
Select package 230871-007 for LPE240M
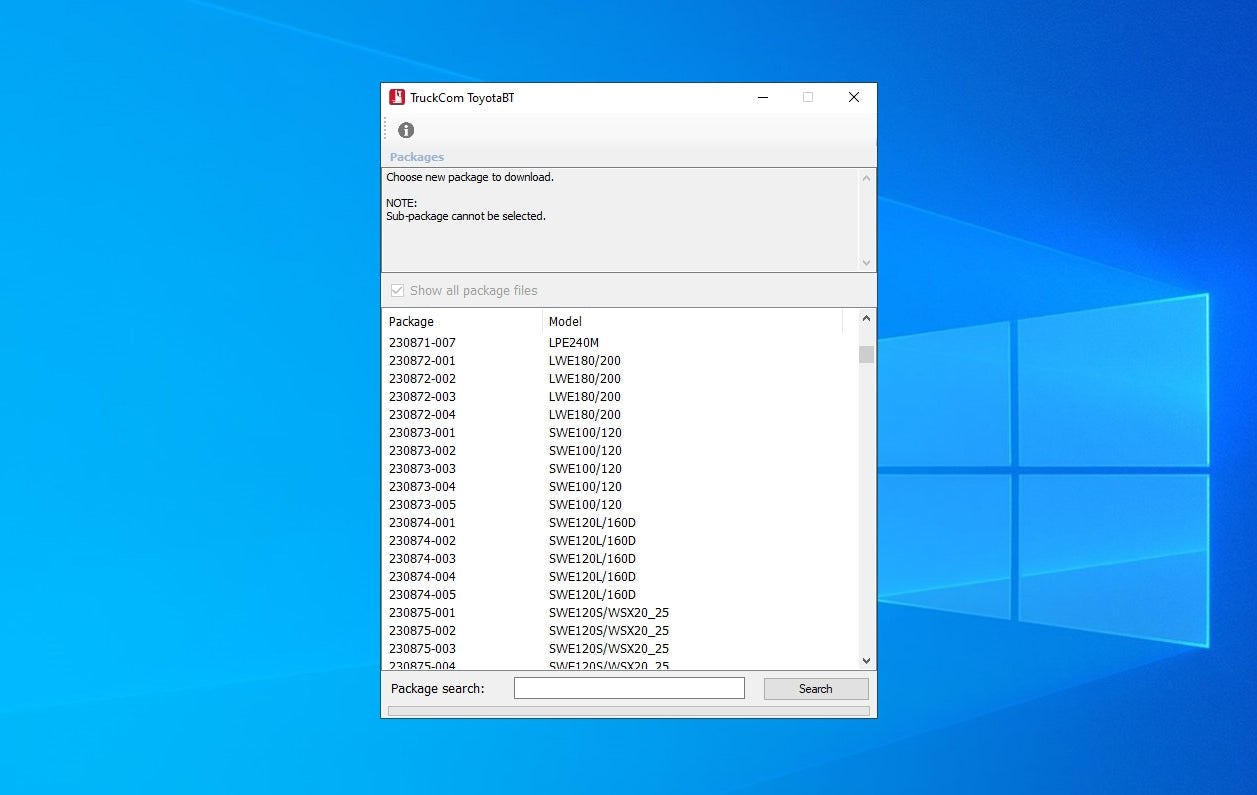point(422,343)
